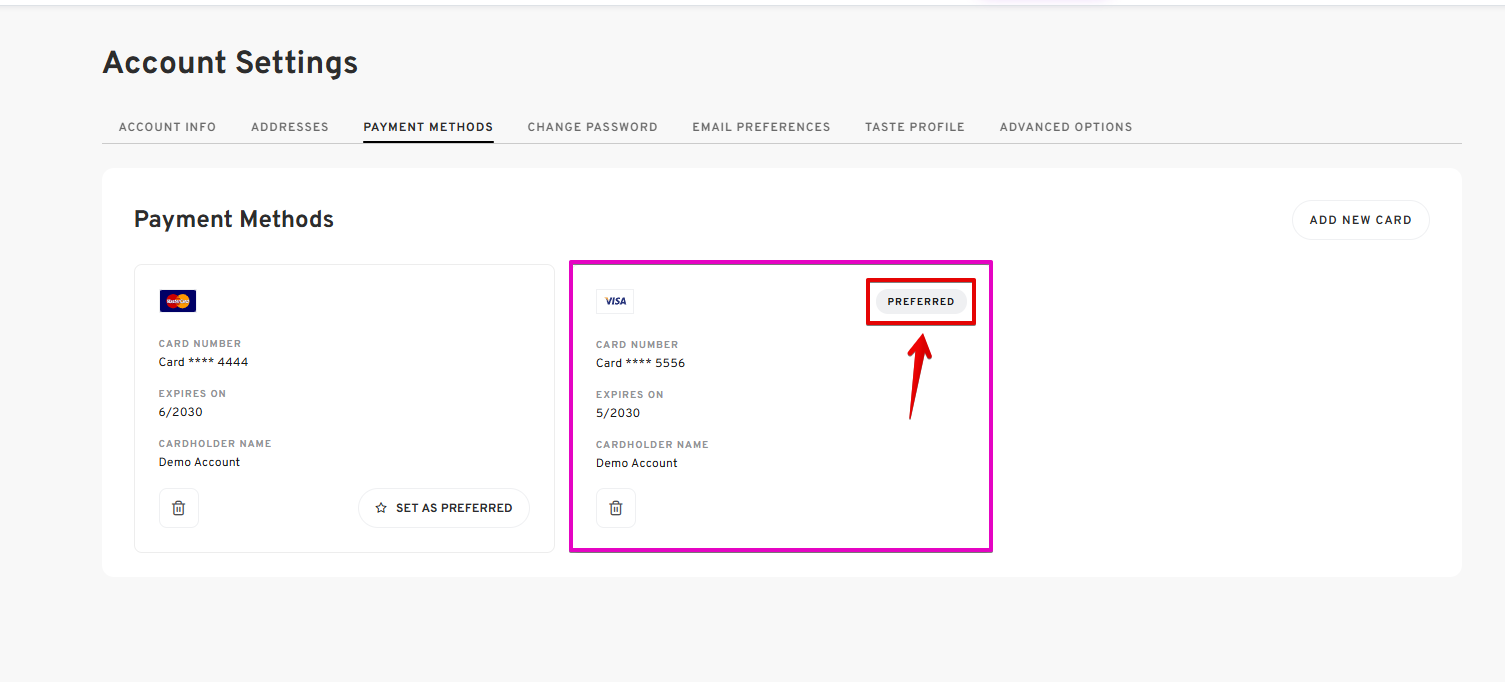Click the 5/2030 expiration date

(x=618, y=413)
